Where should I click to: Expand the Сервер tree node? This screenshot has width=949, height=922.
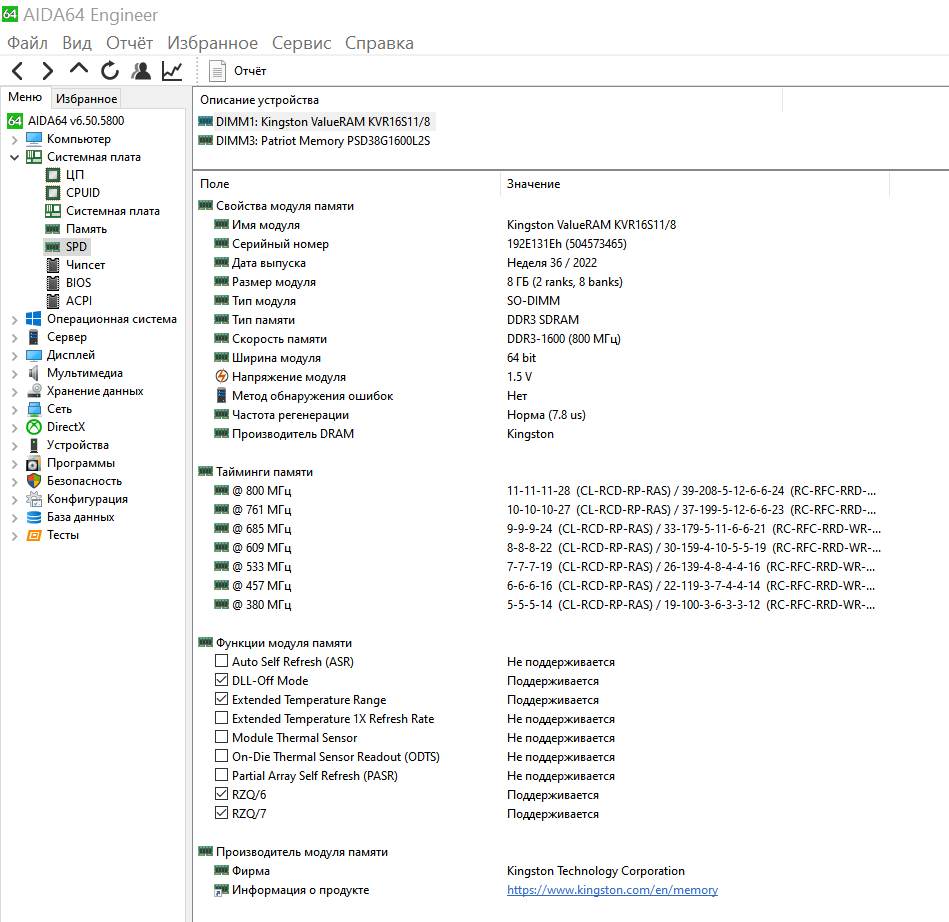(15, 338)
